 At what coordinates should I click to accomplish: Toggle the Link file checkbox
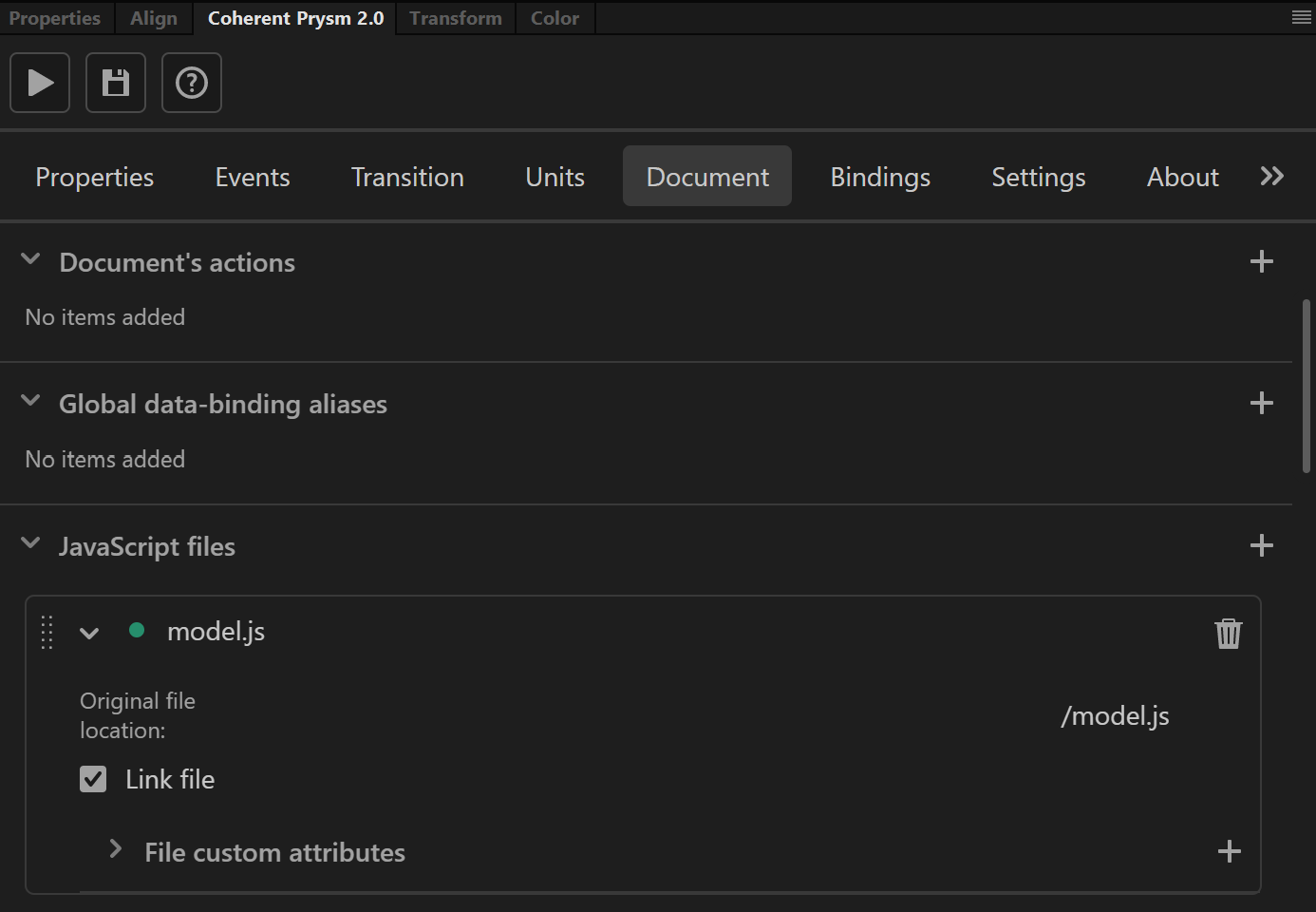coord(93,779)
